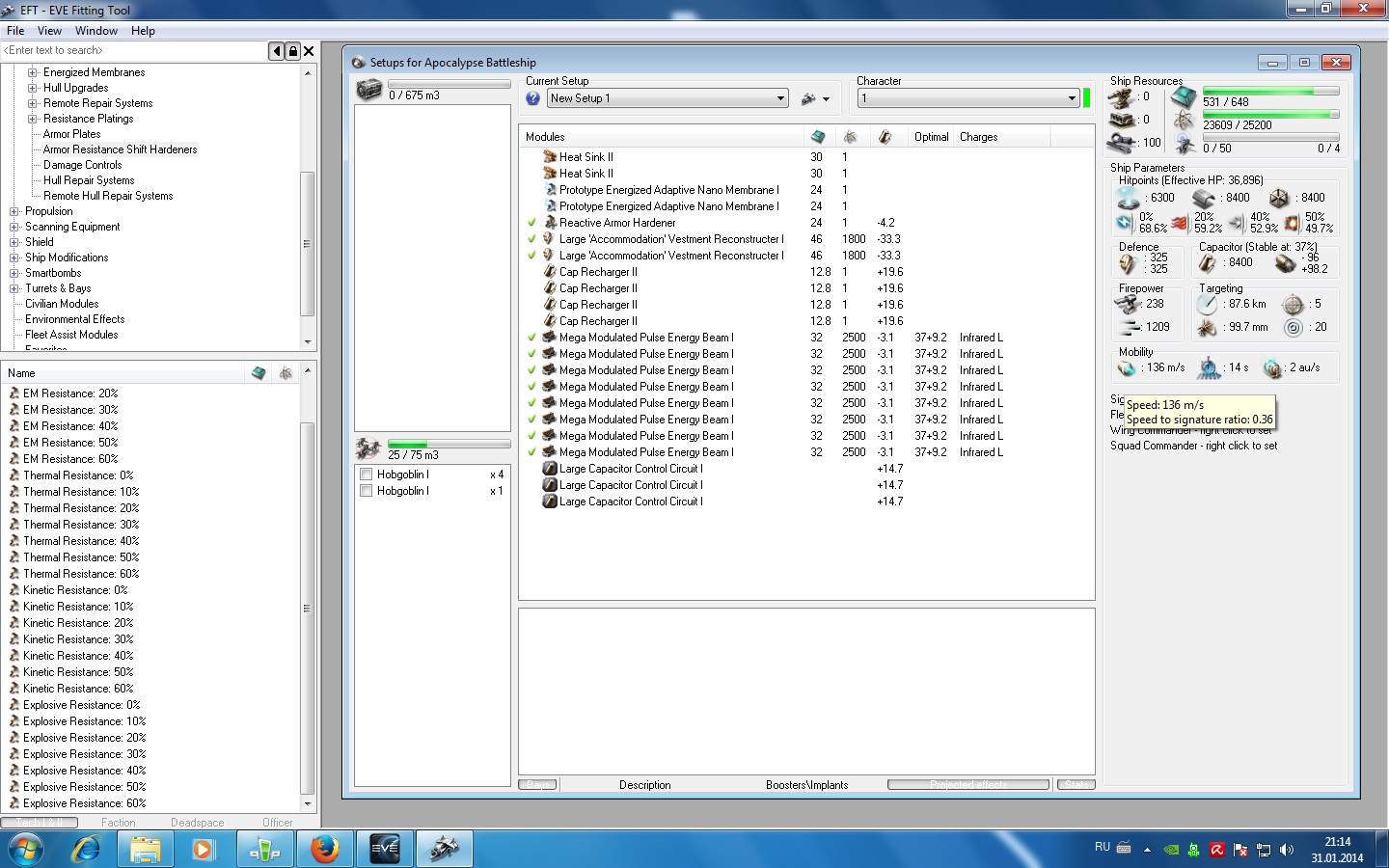Click the cargo hold icon above 0 / 675 m3
Image resolution: width=1389 pixels, height=868 pixels.
pos(369,90)
